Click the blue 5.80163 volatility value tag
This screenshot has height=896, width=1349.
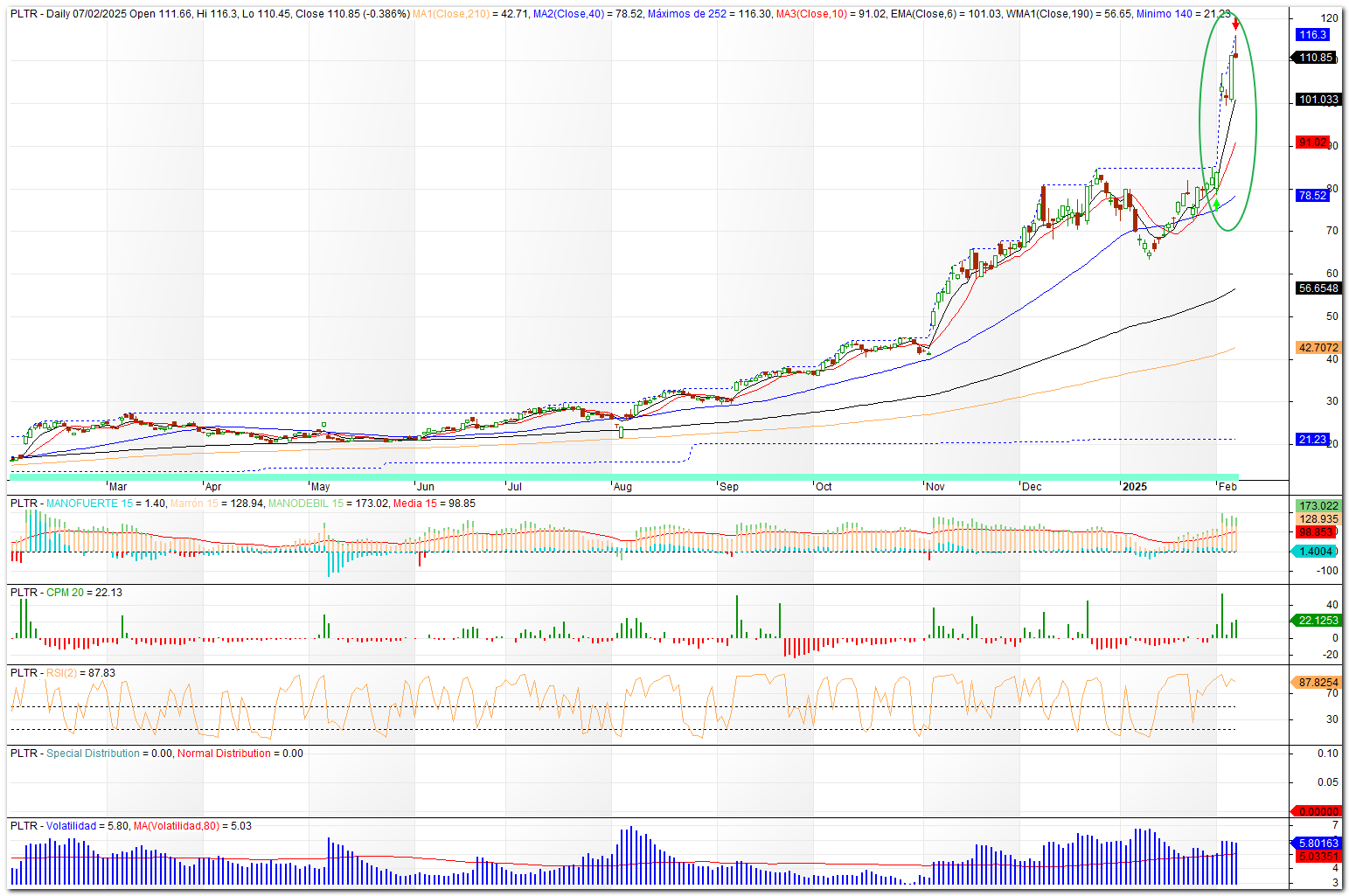(1317, 844)
